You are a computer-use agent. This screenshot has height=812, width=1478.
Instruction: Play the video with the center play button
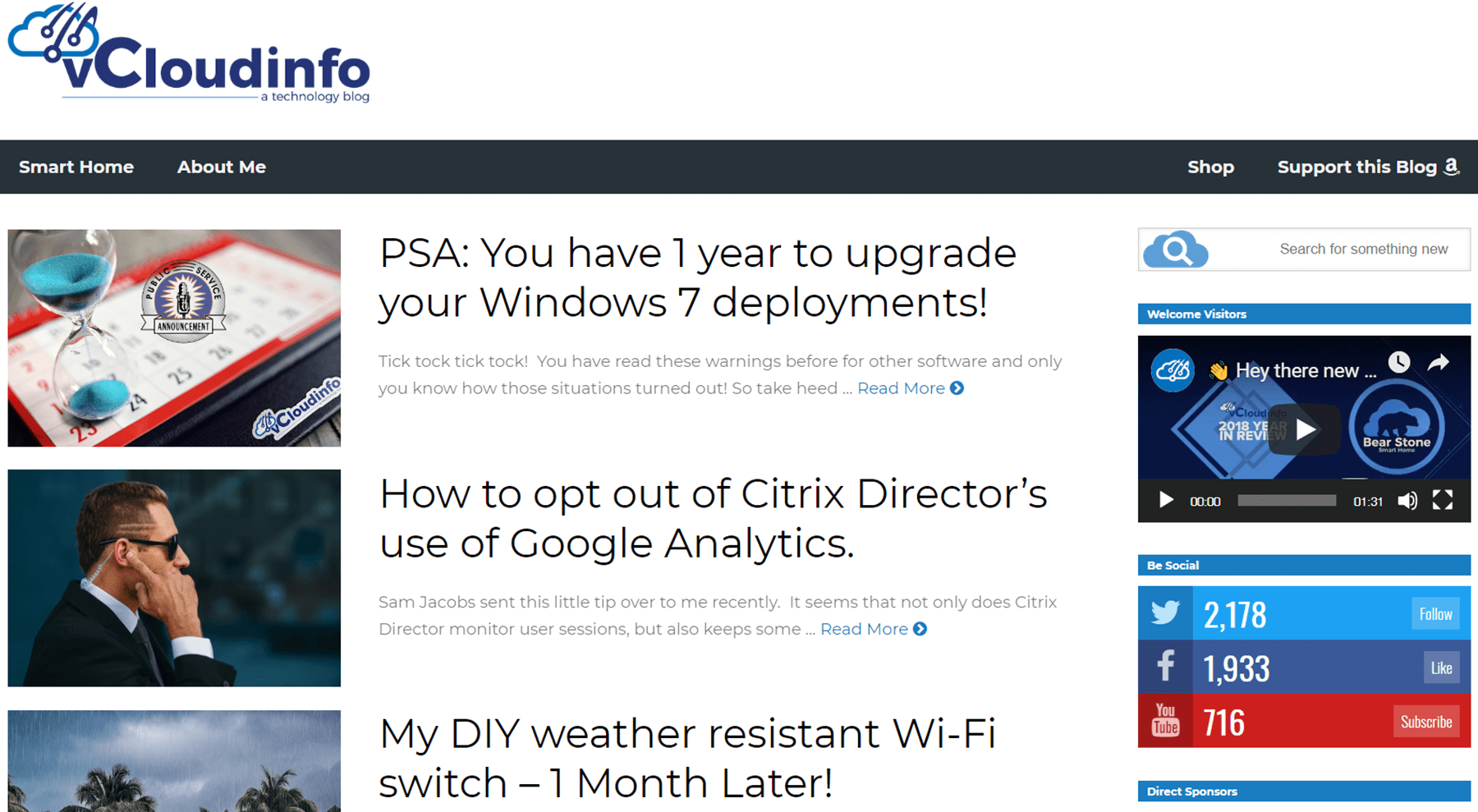[1305, 429]
